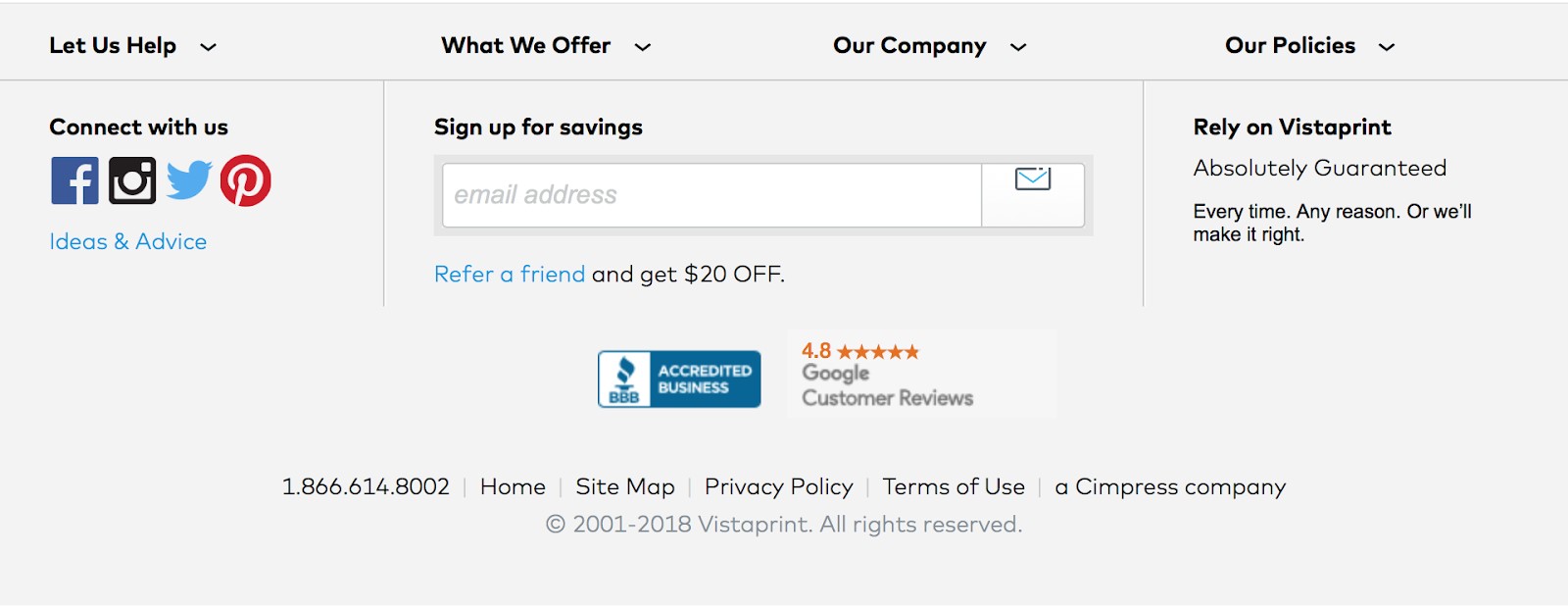Screen dimensions: 1568x608
Task: Open the Our Policies footer menu
Action: click(x=1290, y=46)
